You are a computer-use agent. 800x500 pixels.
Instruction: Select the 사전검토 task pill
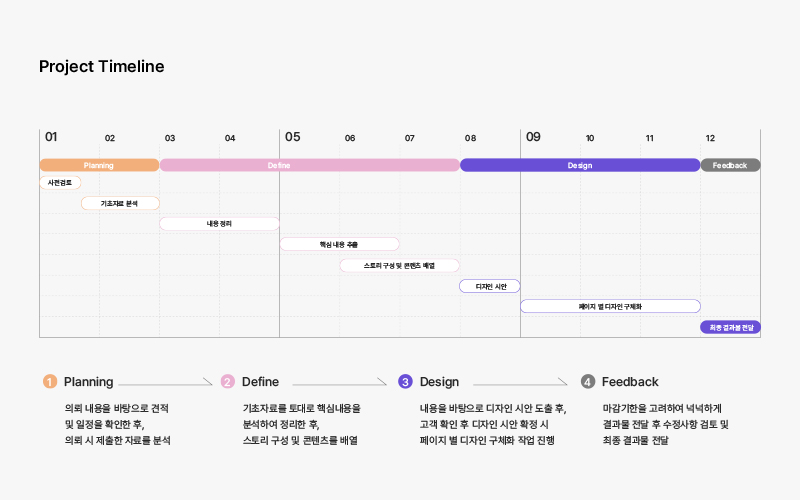(x=60, y=183)
